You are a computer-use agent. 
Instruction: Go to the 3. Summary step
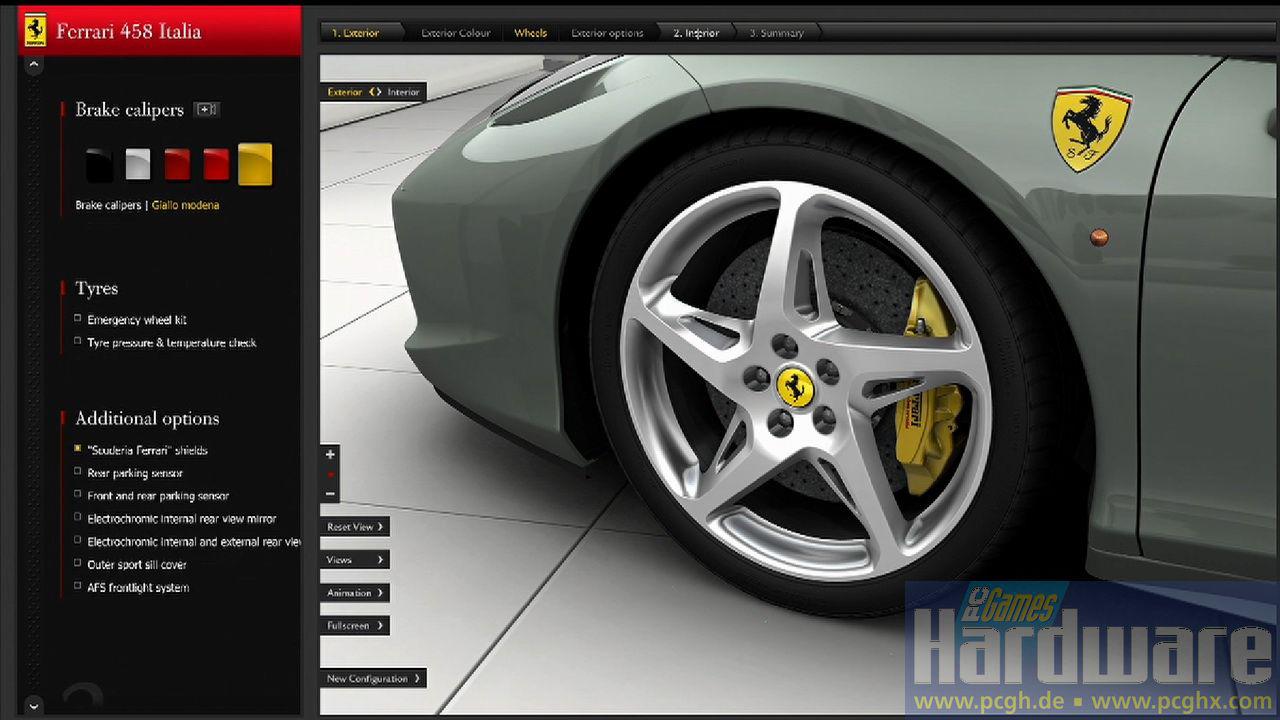(x=777, y=33)
